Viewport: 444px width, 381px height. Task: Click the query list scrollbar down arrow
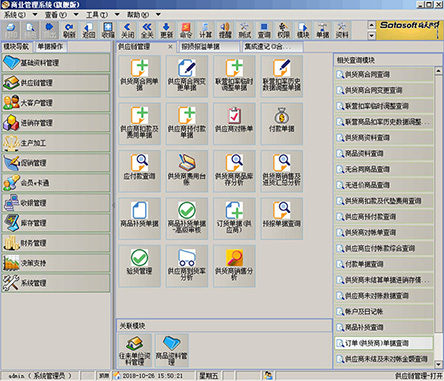point(438,364)
